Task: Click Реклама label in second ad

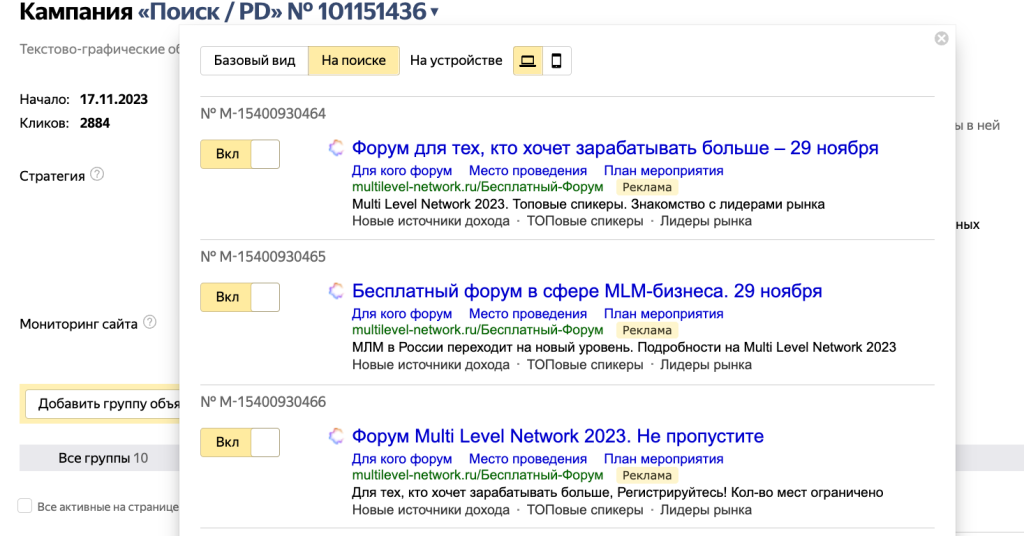Action: [647, 330]
